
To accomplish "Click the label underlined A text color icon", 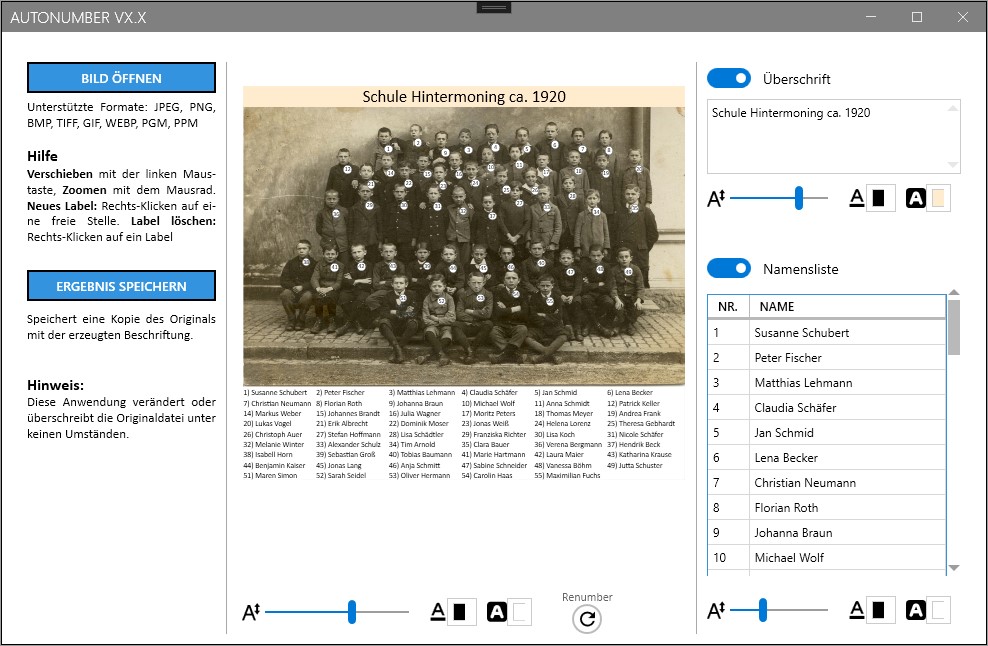I will click(x=437, y=611).
